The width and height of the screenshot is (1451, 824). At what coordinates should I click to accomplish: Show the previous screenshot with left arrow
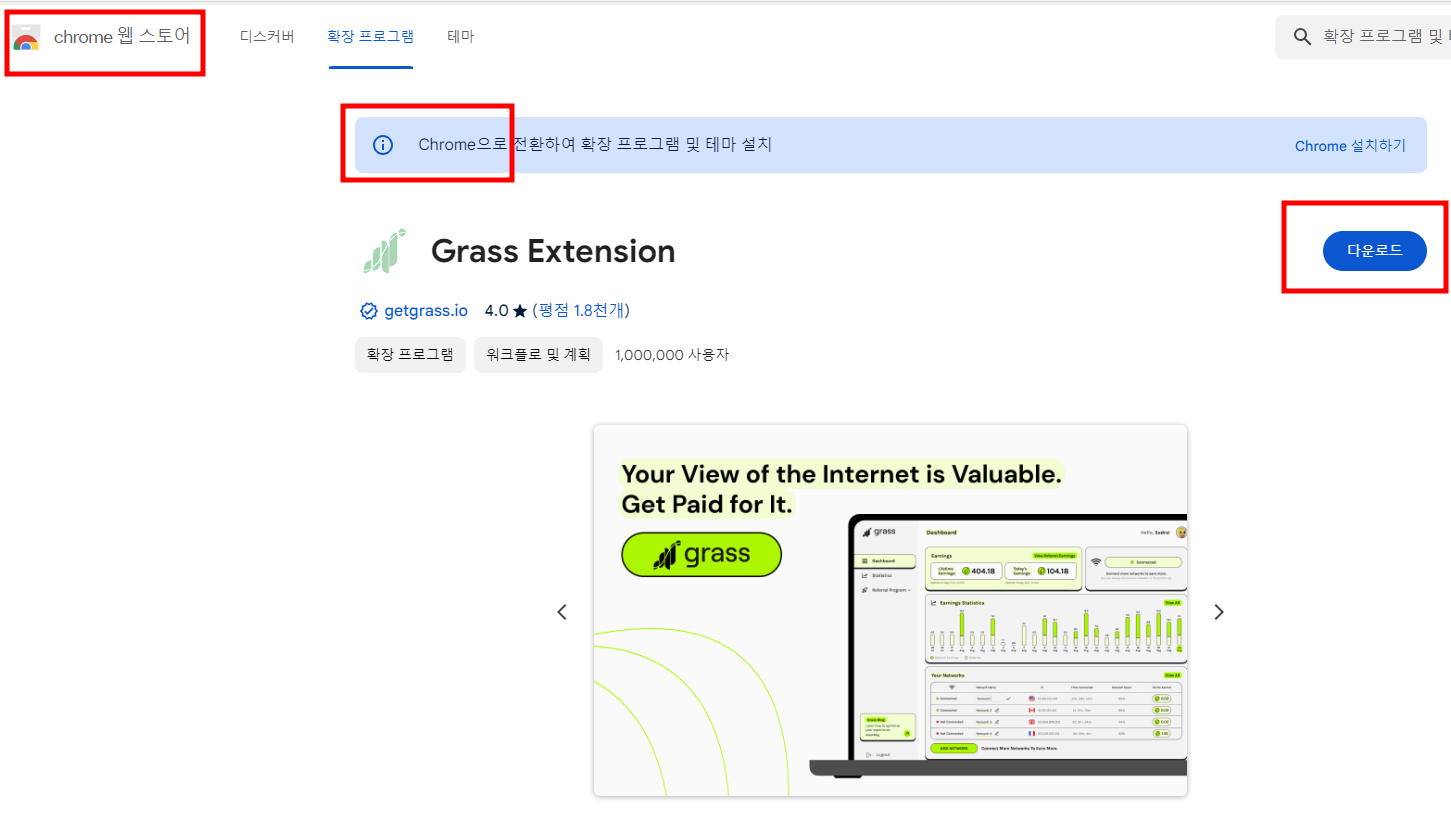pos(562,612)
